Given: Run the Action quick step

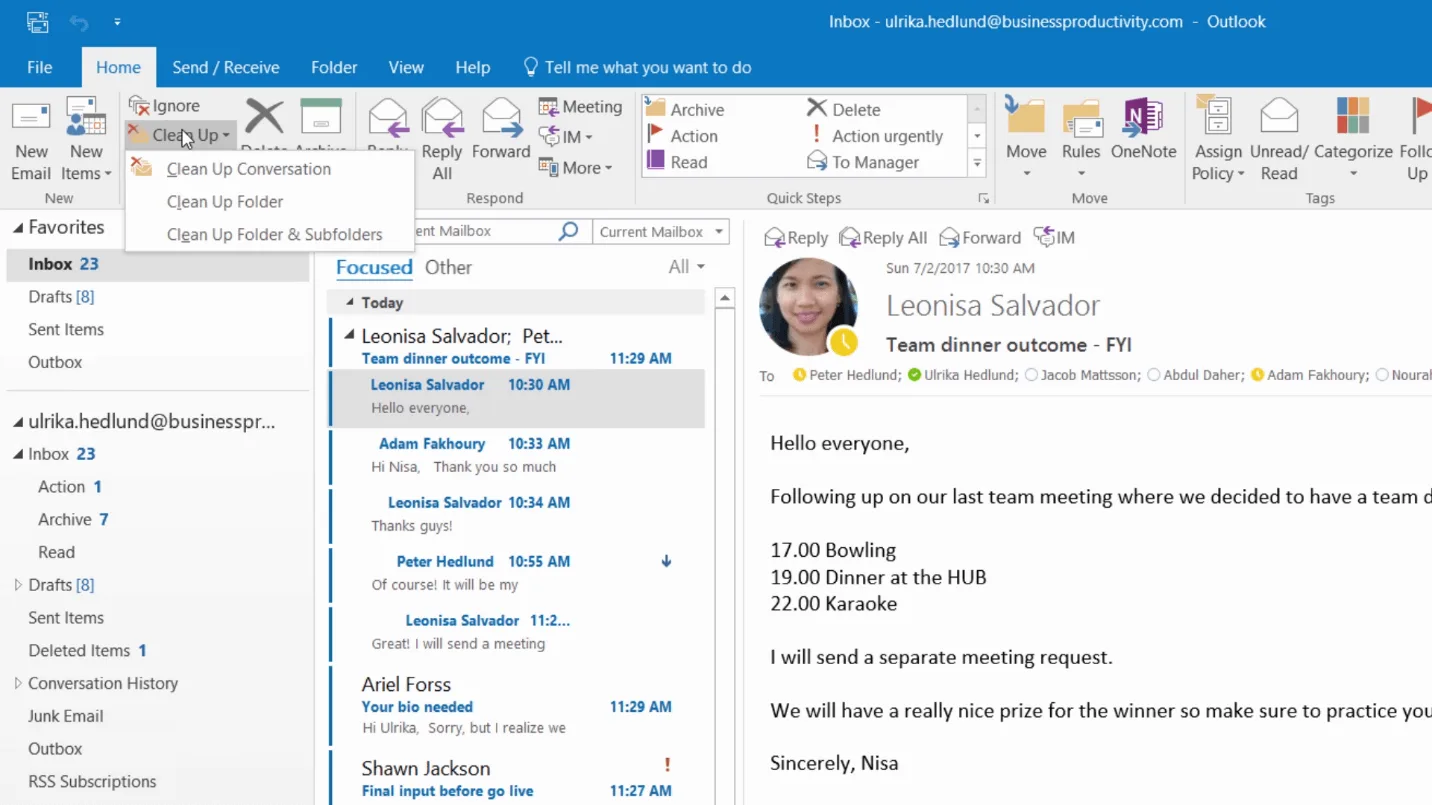Looking at the screenshot, I should [682, 135].
